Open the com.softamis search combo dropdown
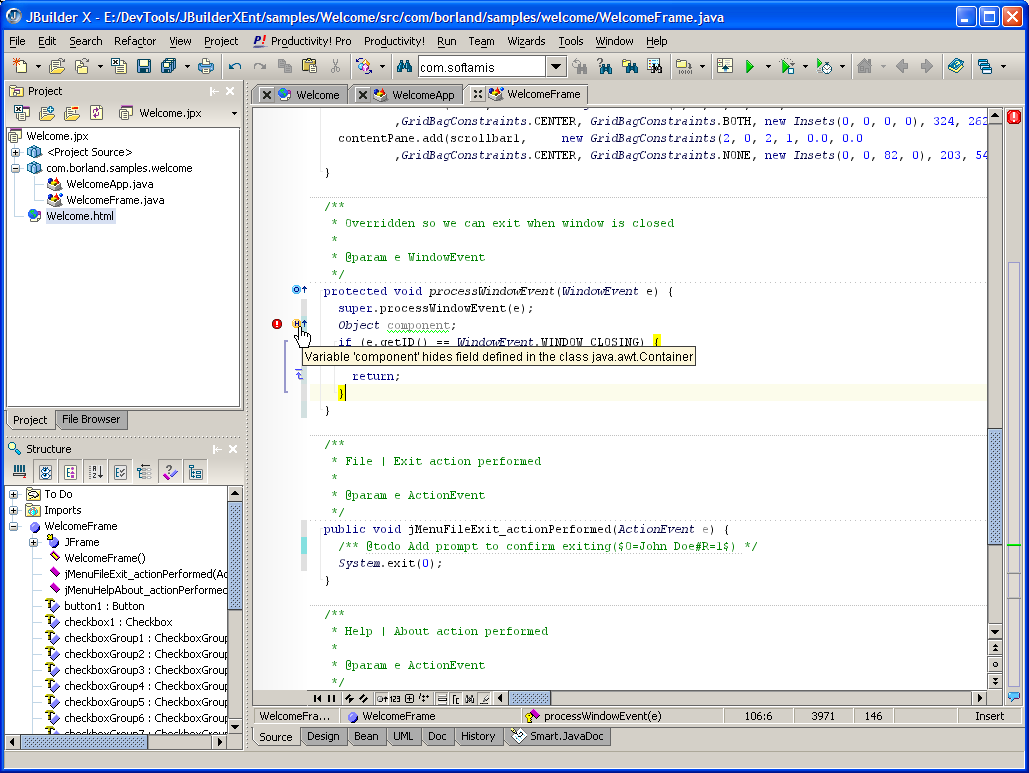Screen dimensions: 1029x773 click(557, 66)
